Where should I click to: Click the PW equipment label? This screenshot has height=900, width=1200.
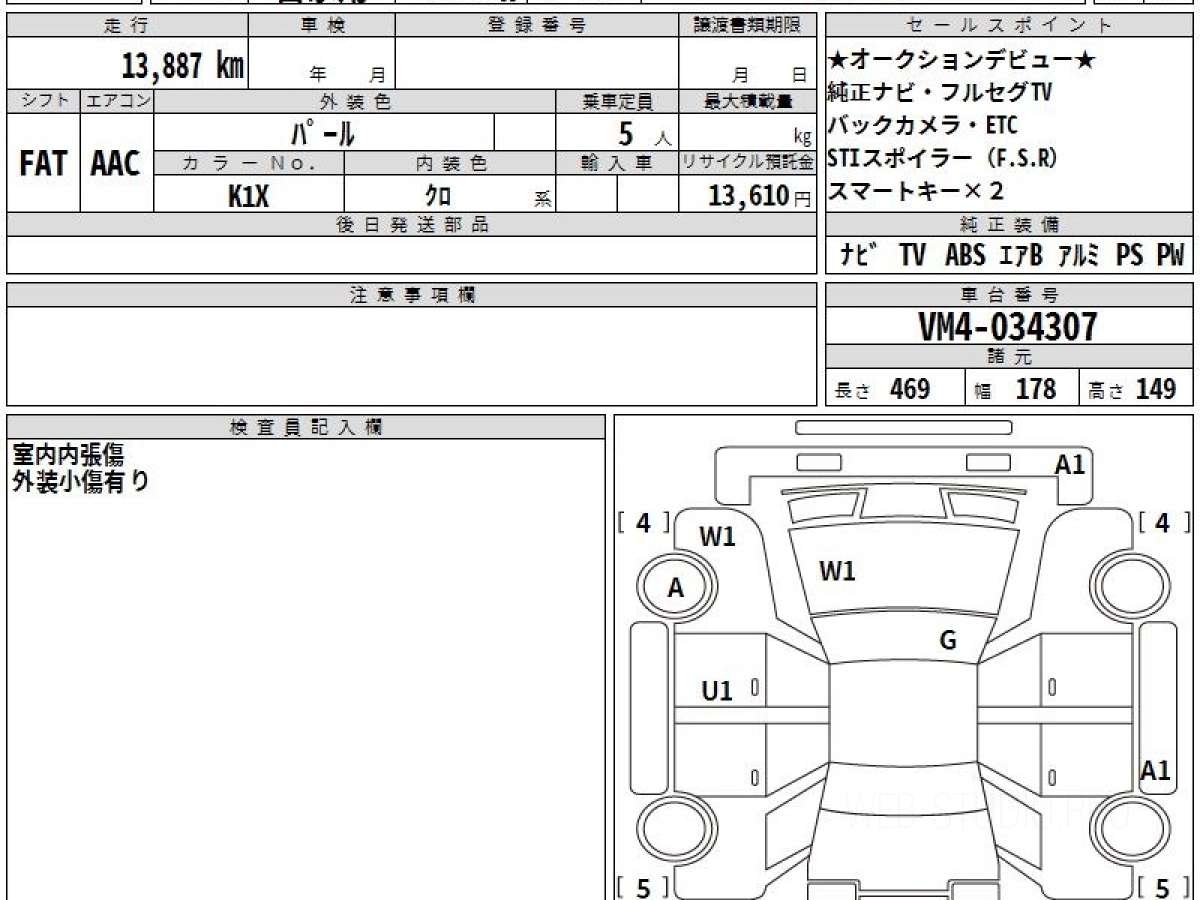1170,256
